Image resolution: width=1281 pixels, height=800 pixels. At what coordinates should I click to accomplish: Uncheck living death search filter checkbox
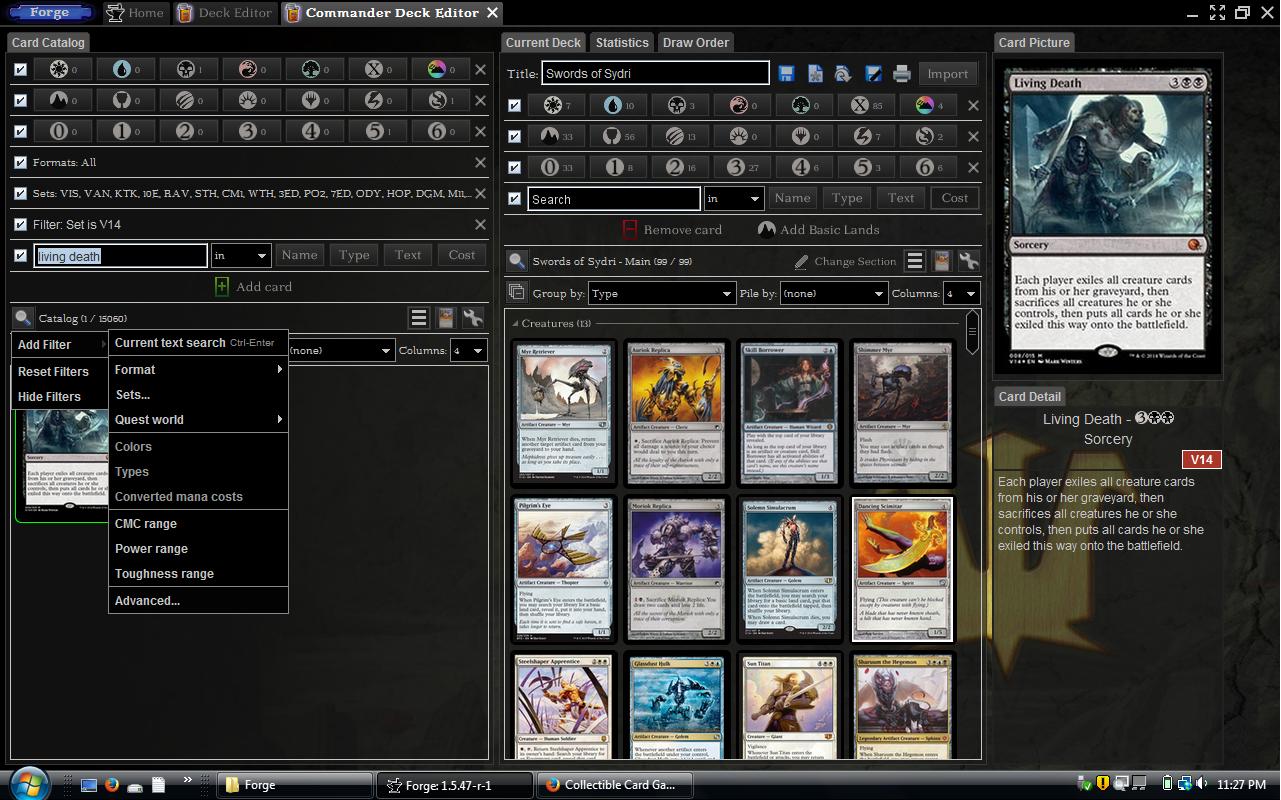coord(20,255)
